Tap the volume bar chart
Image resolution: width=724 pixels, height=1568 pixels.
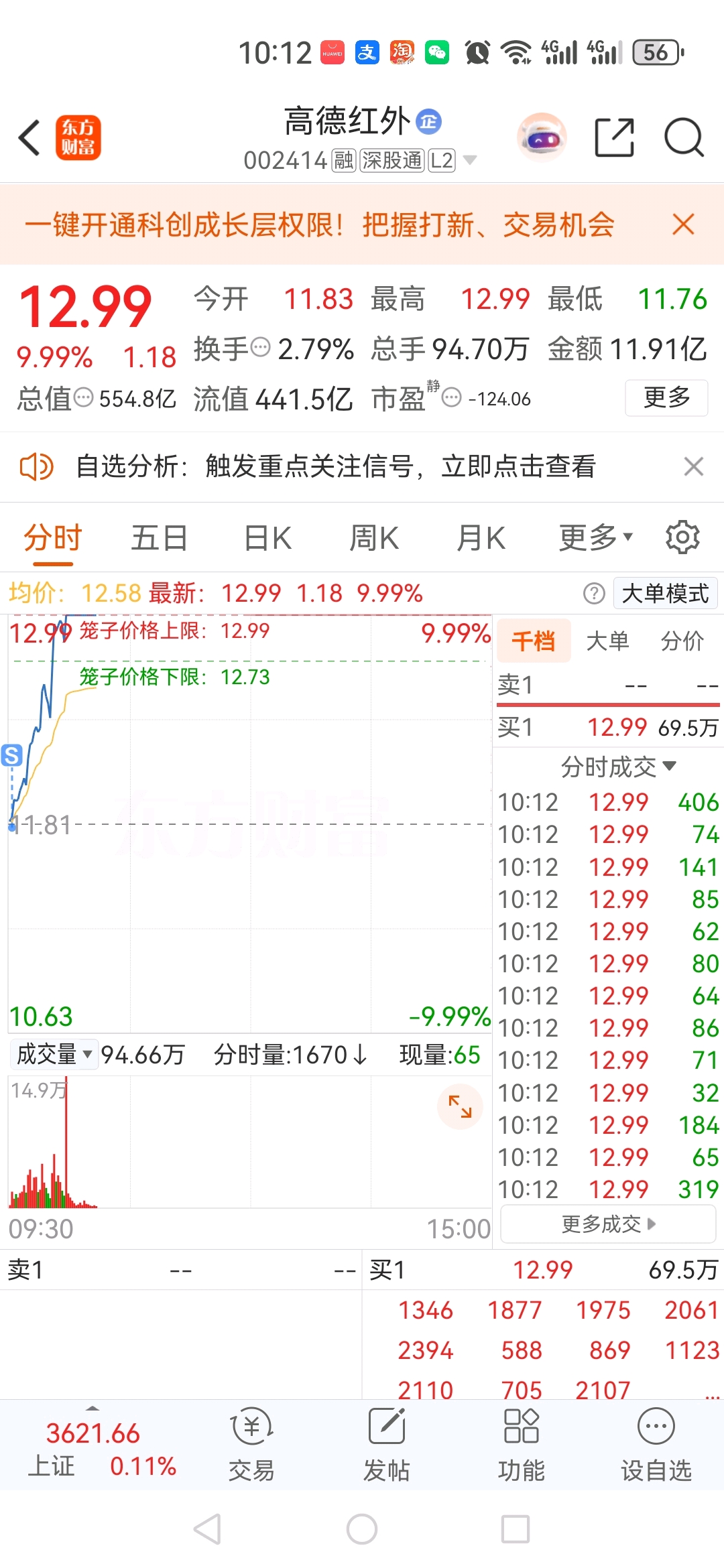tap(249, 1142)
